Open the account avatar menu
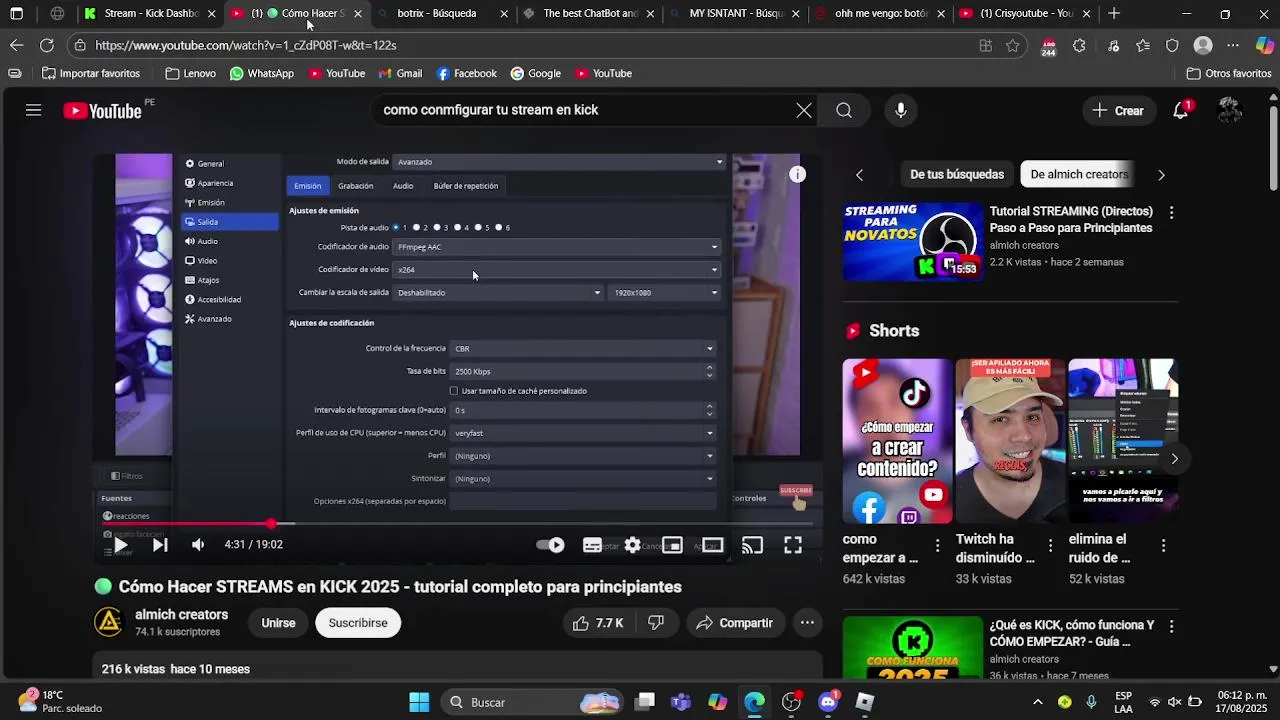 tap(1230, 110)
